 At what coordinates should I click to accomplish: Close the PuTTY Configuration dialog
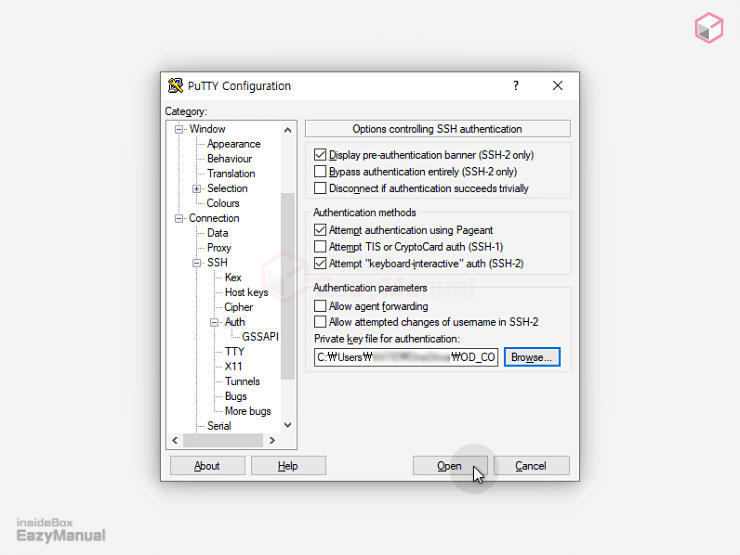pyautogui.click(x=557, y=85)
